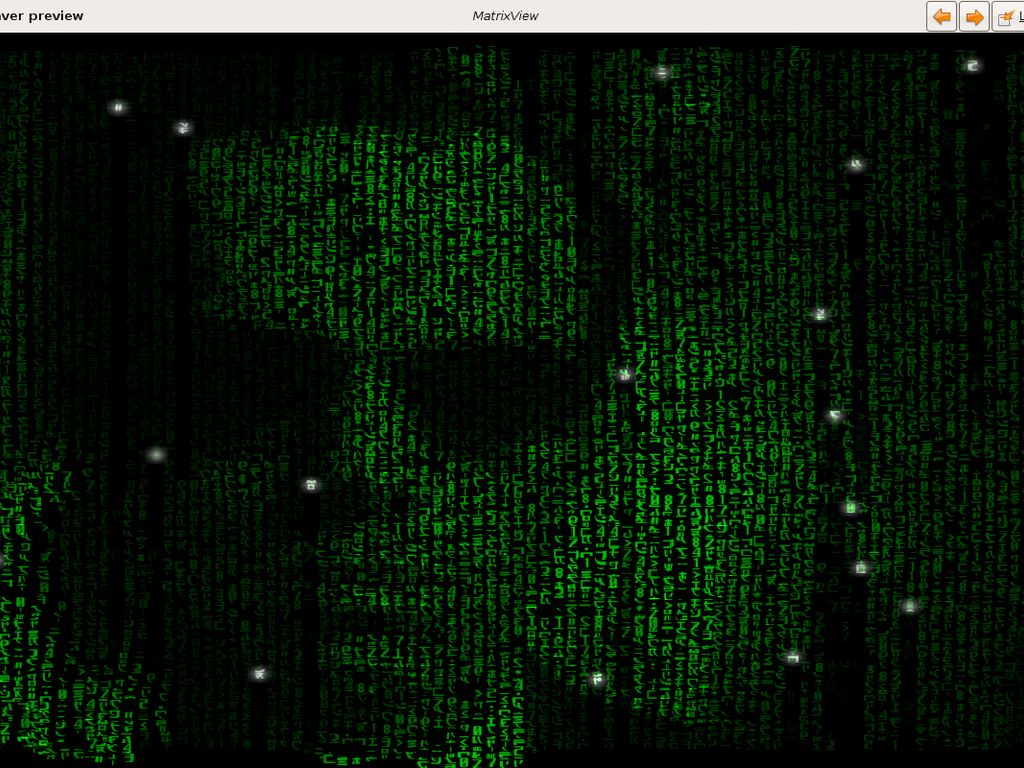Click the leave fullscreen button icon
The height and width of the screenshot is (768, 1024).
pyautogui.click(x=1007, y=17)
